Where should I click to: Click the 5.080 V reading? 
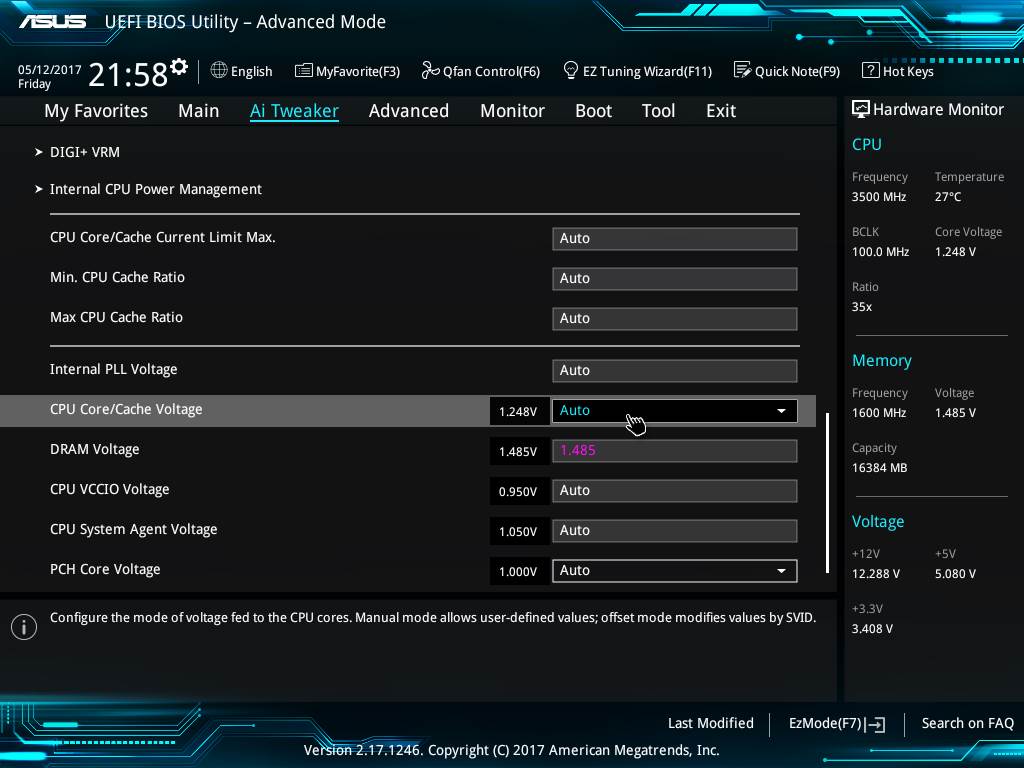[x=955, y=574]
